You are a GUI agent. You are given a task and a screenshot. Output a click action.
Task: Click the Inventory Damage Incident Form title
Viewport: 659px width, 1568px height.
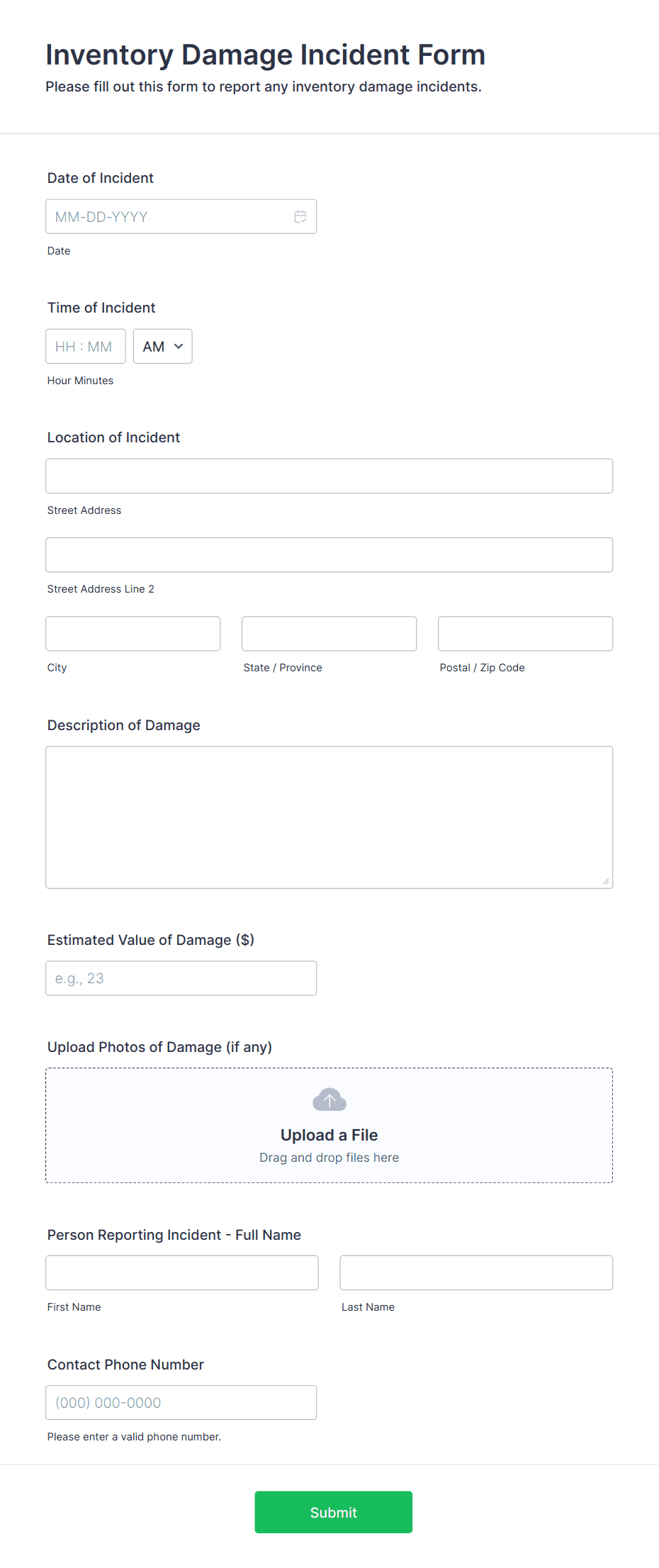[265, 54]
